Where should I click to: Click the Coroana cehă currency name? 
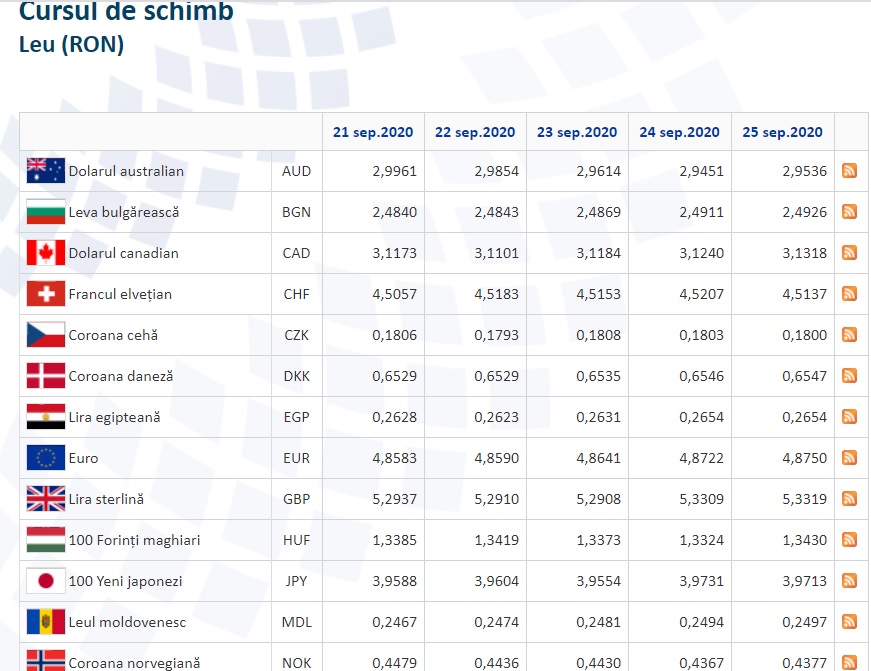(113, 336)
